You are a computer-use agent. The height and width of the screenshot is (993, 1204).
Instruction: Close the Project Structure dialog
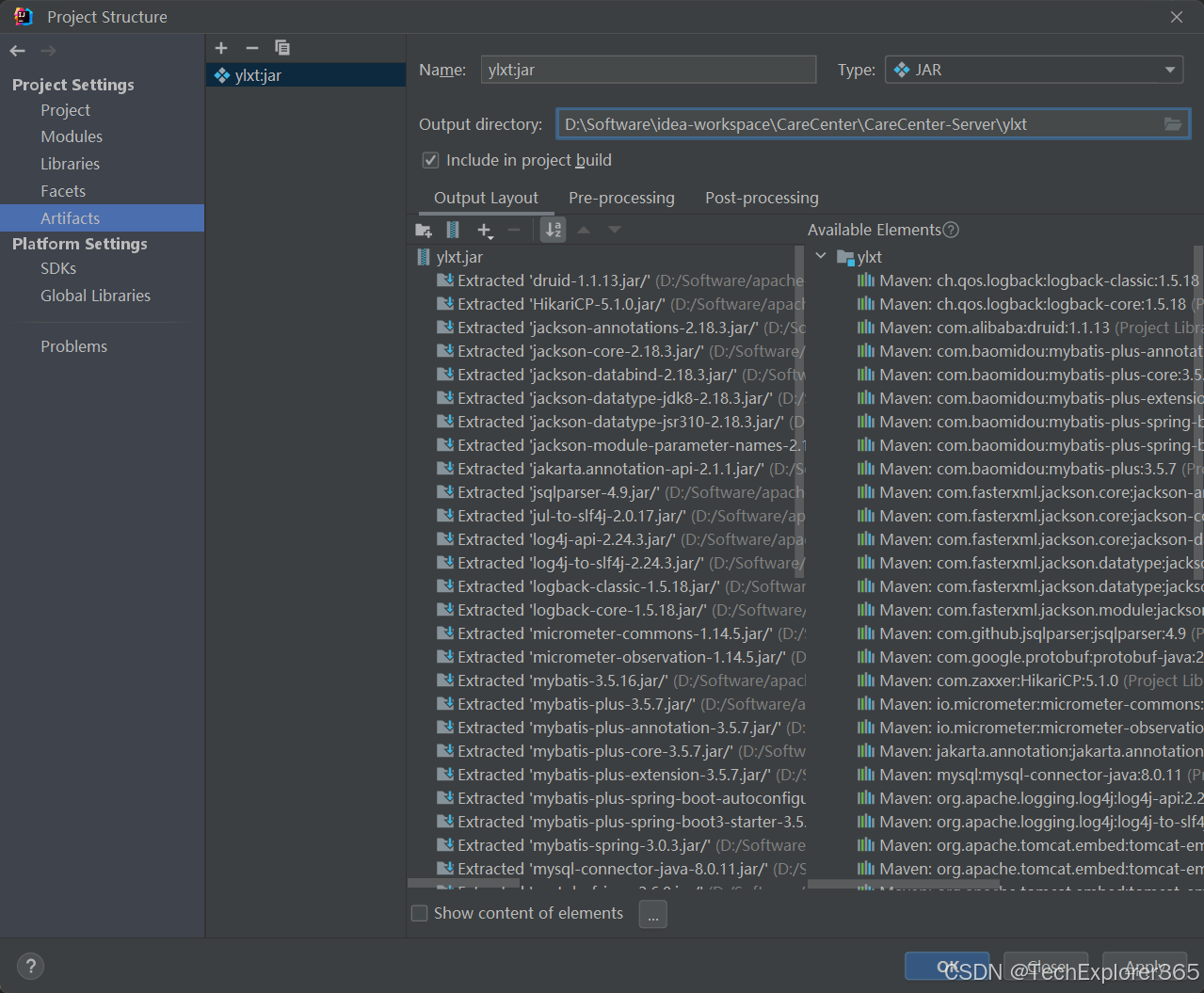coord(1177,17)
